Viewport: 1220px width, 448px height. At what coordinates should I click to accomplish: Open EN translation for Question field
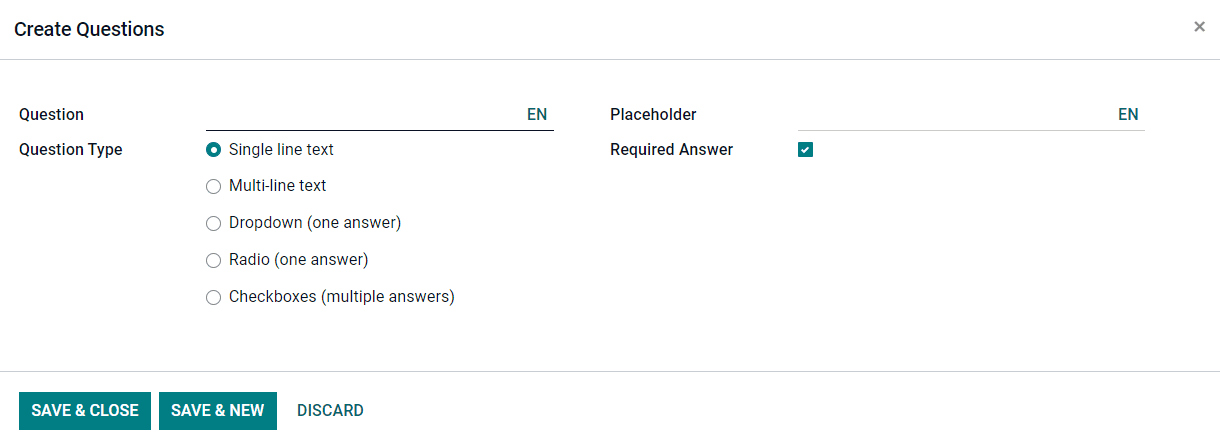point(537,114)
